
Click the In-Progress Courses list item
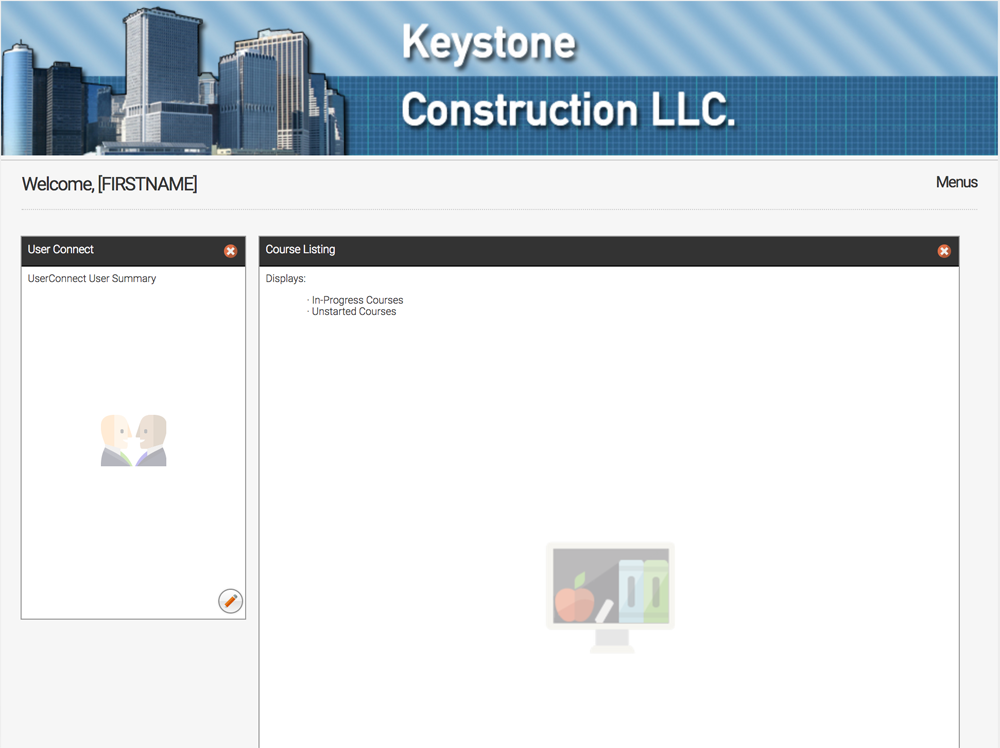click(x=357, y=300)
